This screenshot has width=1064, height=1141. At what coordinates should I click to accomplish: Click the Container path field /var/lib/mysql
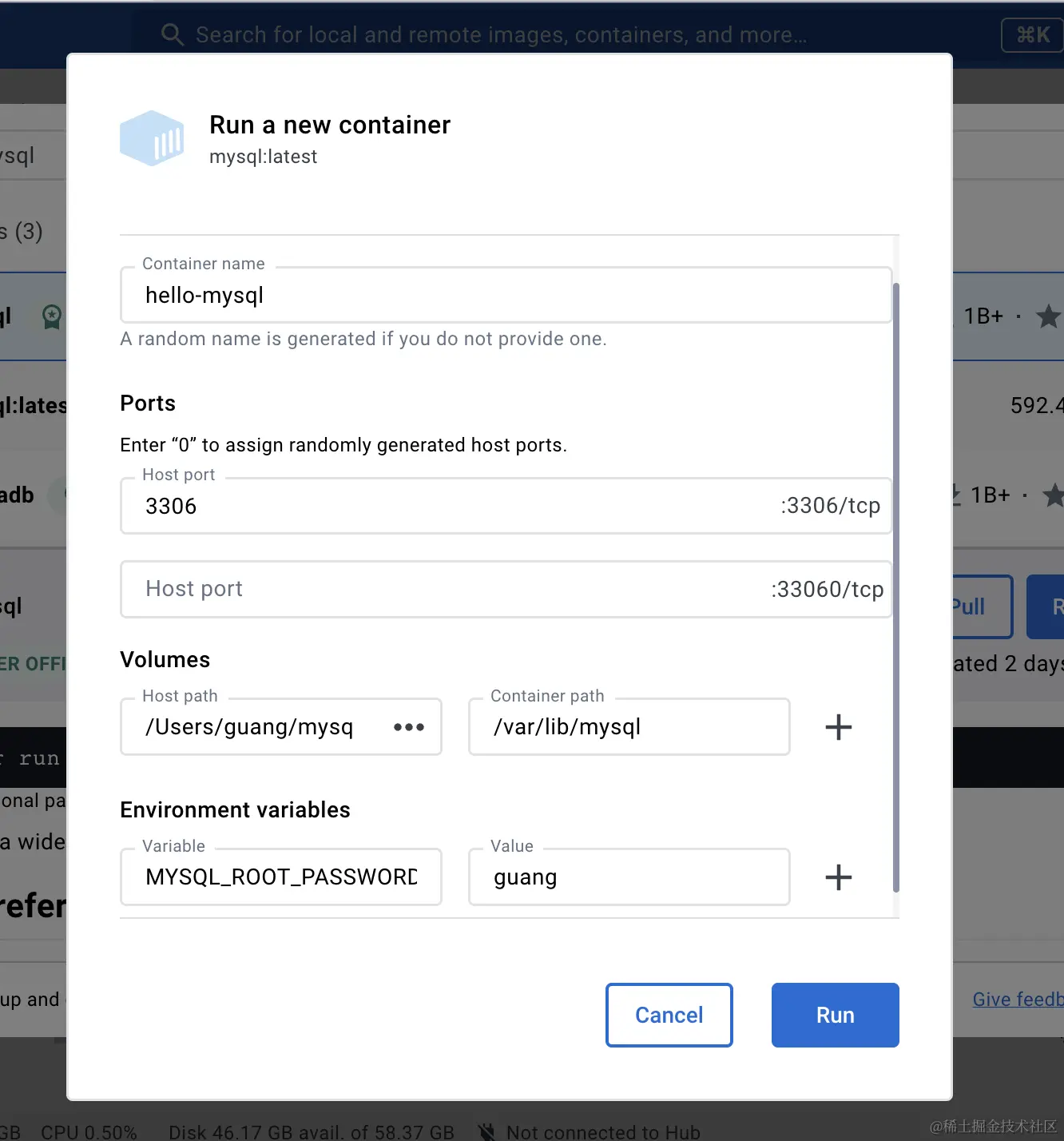tap(629, 727)
